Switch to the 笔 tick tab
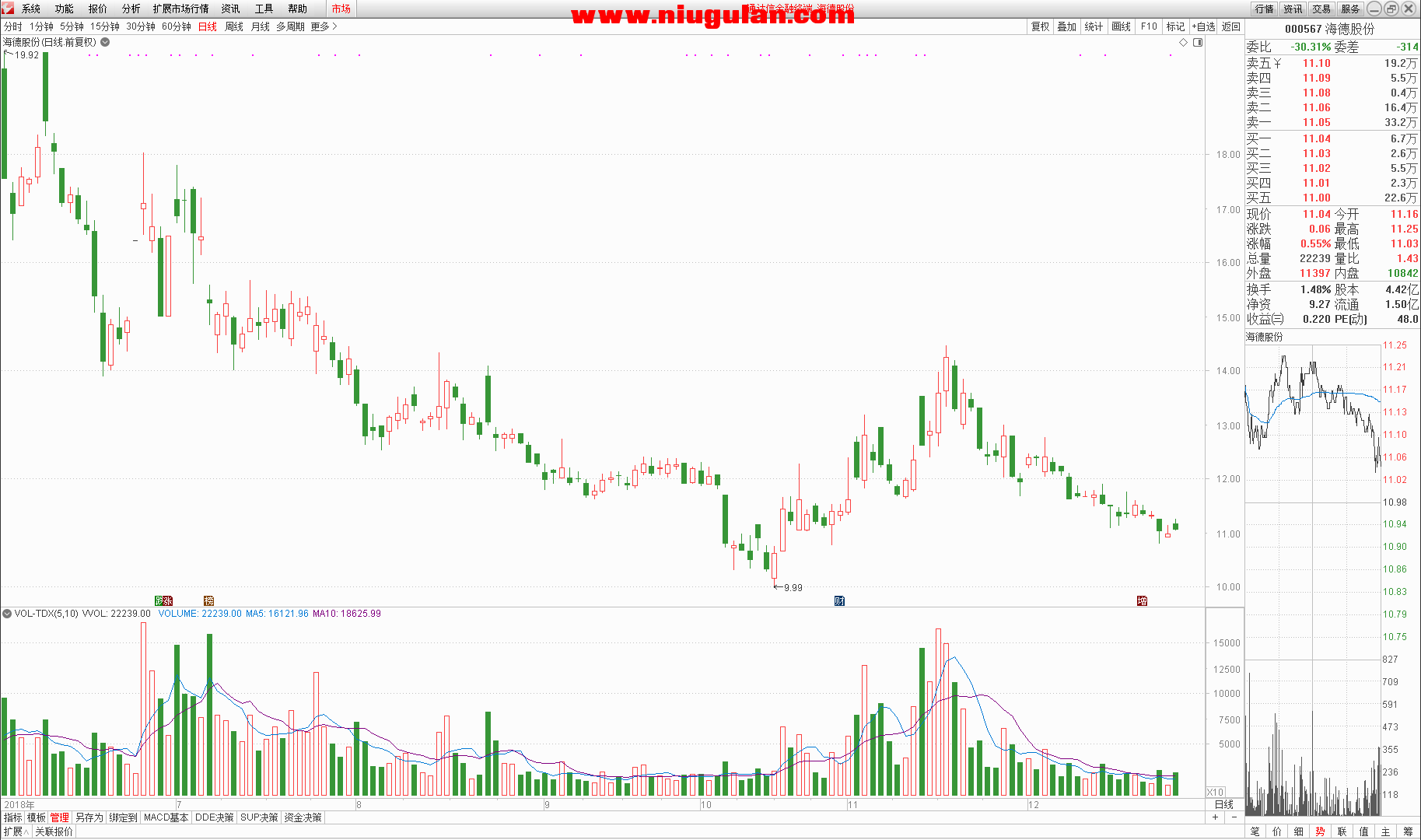The image size is (1421, 840). (x=1255, y=831)
